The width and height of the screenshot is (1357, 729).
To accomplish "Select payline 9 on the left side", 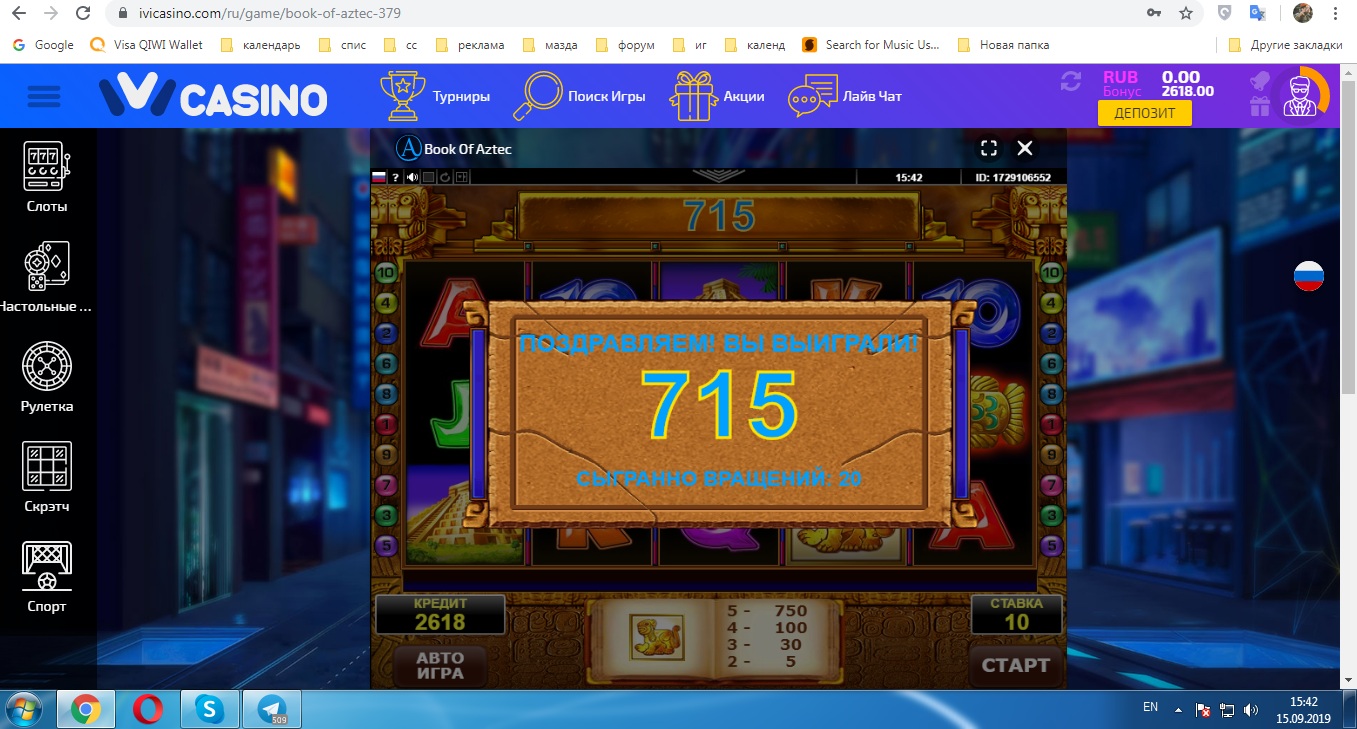I will [386, 455].
